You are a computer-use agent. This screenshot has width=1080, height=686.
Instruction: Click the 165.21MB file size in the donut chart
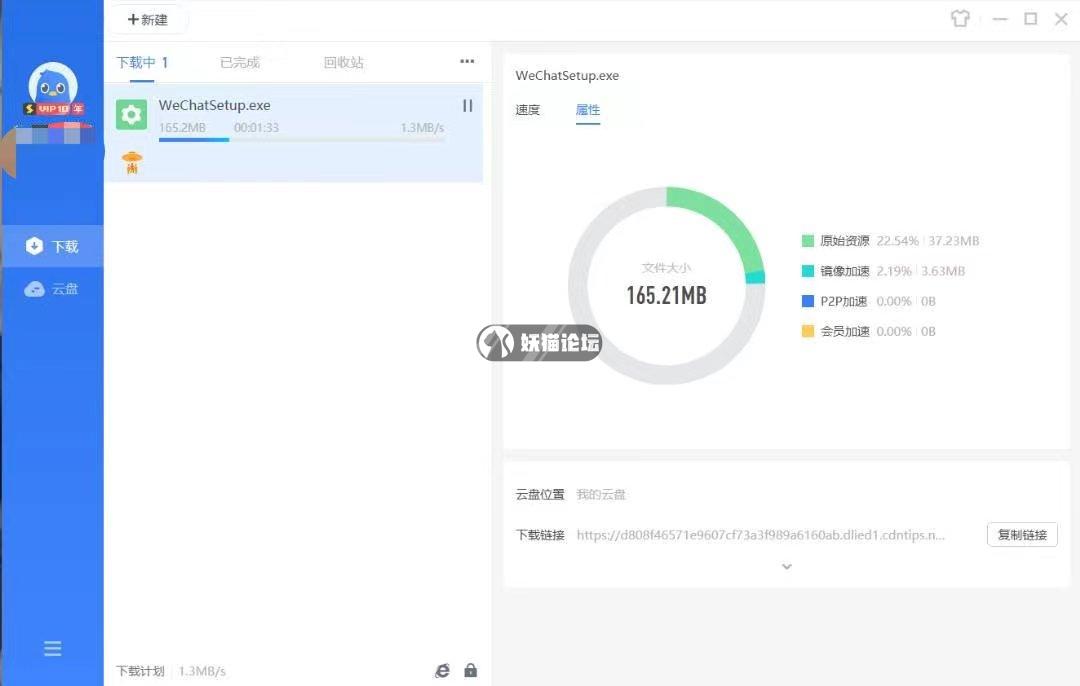click(666, 295)
